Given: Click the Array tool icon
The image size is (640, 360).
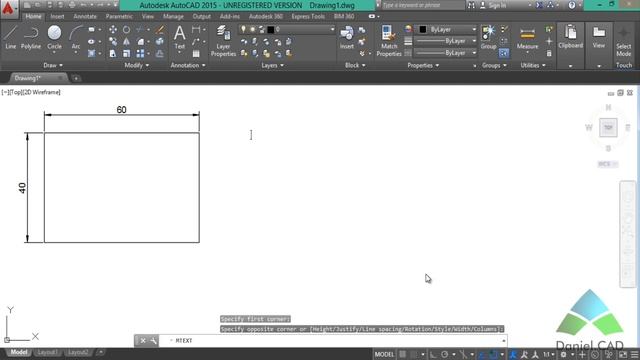Looking at the screenshot, I should point(140,53).
